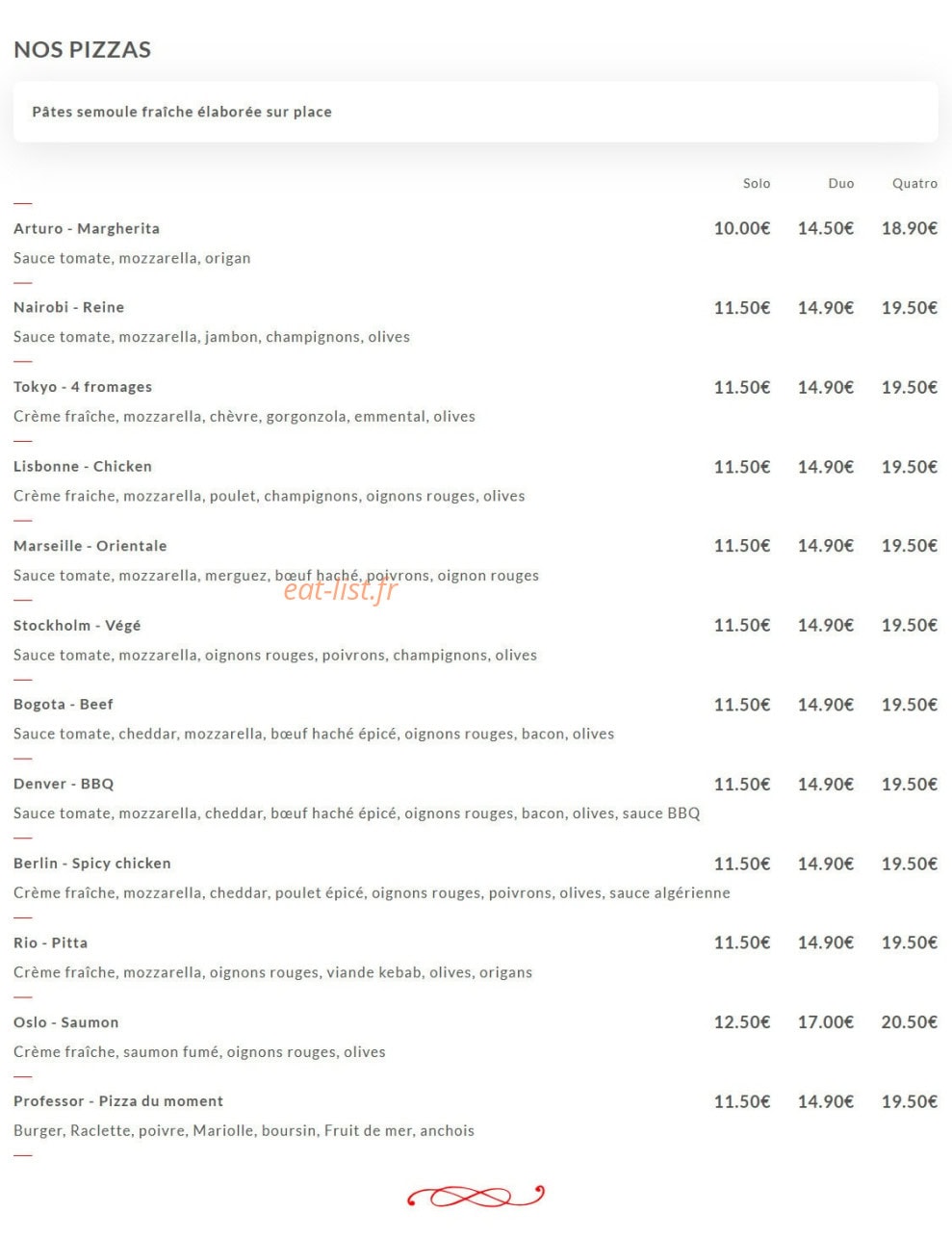The height and width of the screenshot is (1239, 952).
Task: Click the Solo column header
Action: 757,183
